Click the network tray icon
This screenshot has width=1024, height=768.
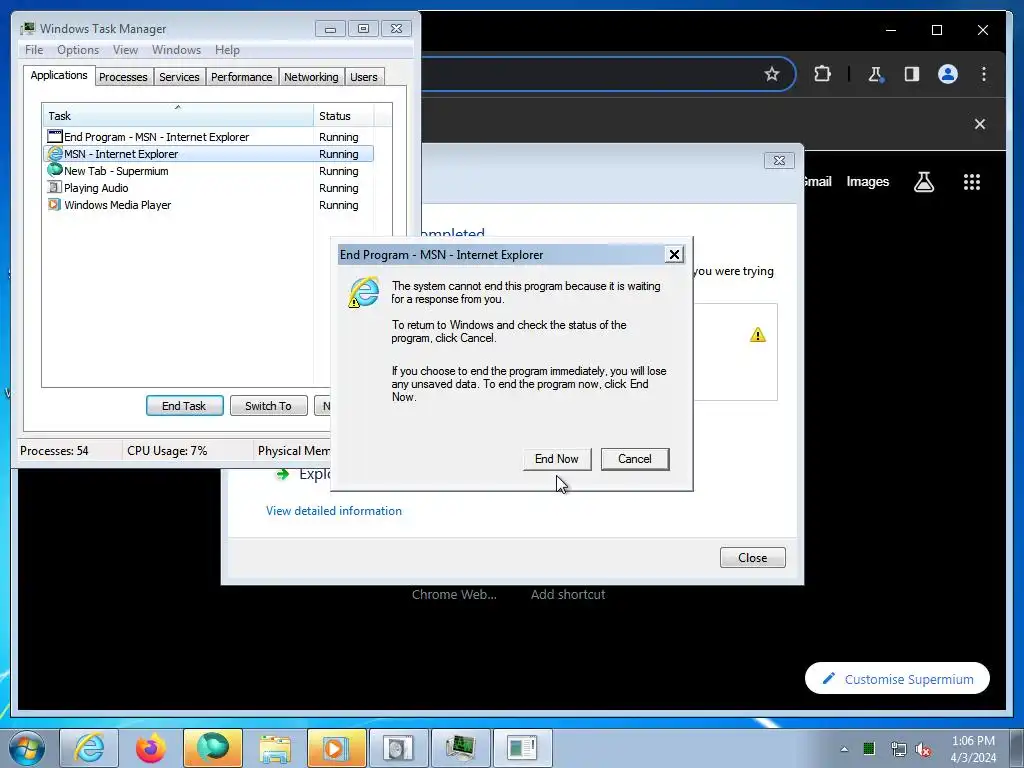[898, 749]
